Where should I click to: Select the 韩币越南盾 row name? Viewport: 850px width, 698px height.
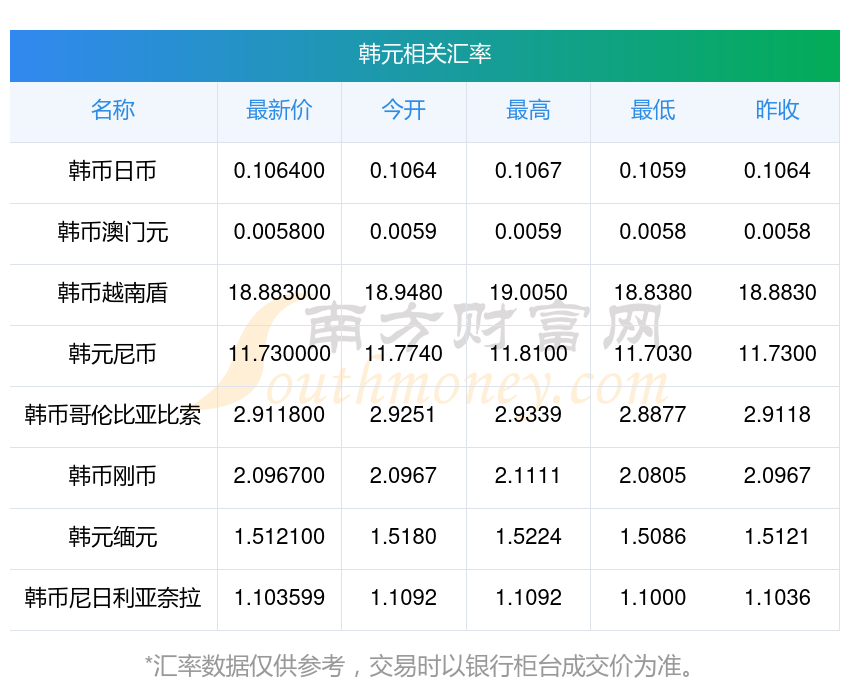pyautogui.click(x=113, y=293)
